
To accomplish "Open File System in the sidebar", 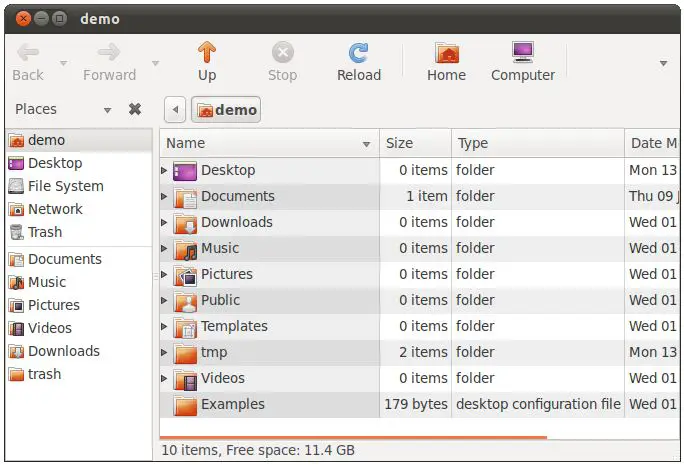I will point(65,186).
